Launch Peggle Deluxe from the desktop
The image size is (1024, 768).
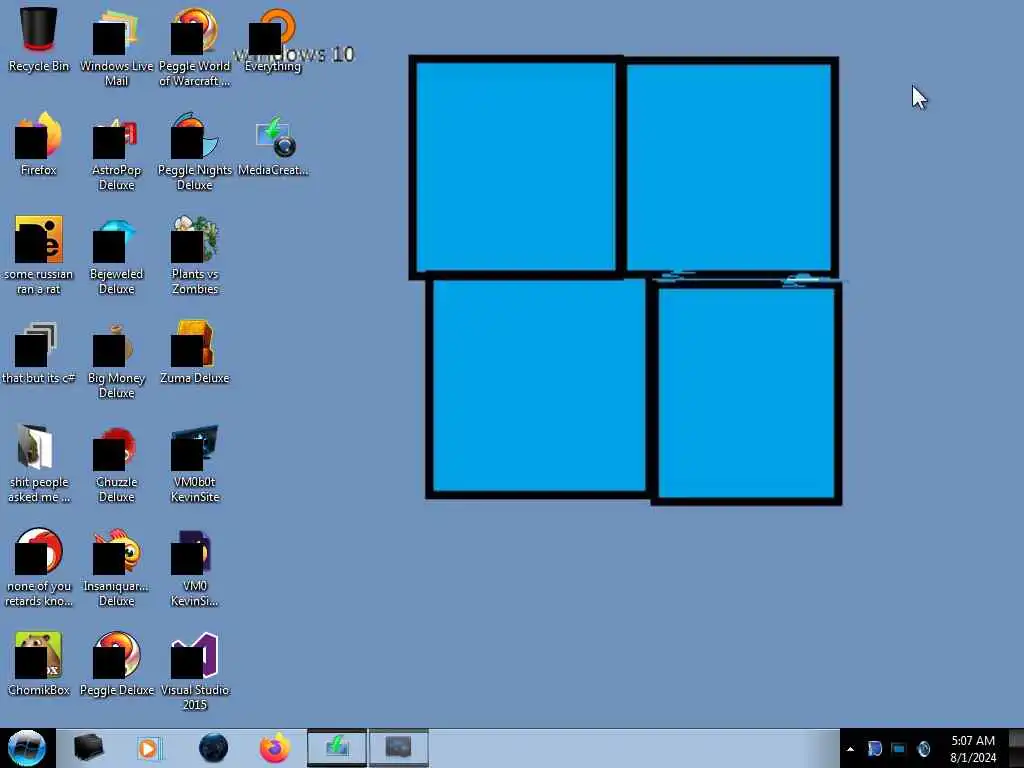coord(116,664)
